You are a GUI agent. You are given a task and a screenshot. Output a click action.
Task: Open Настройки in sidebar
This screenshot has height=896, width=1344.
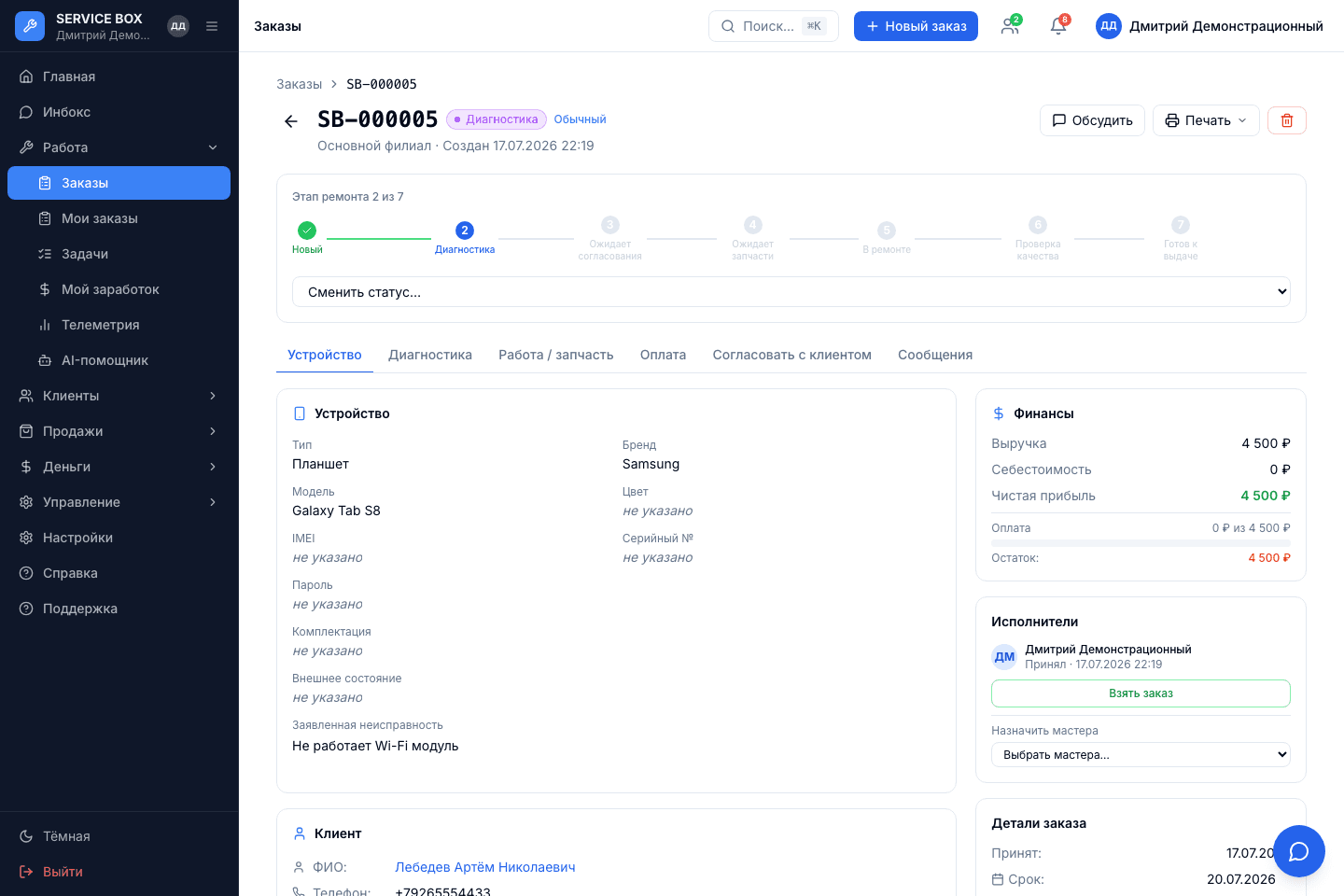pos(119,538)
